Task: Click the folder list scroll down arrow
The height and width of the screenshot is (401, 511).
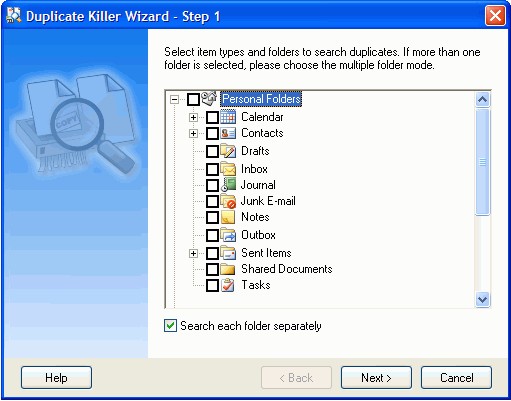Action: (x=482, y=299)
